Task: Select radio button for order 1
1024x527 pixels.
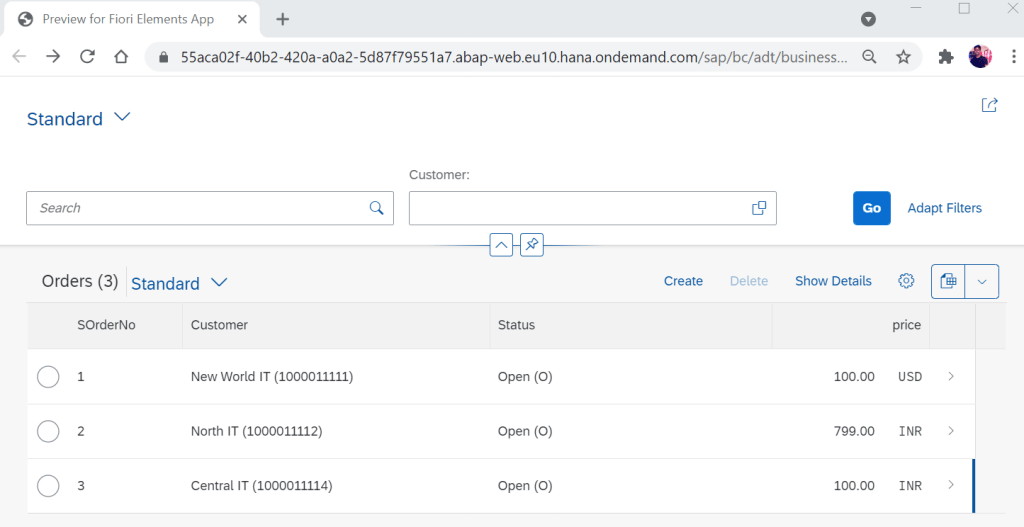Action: click(x=48, y=377)
